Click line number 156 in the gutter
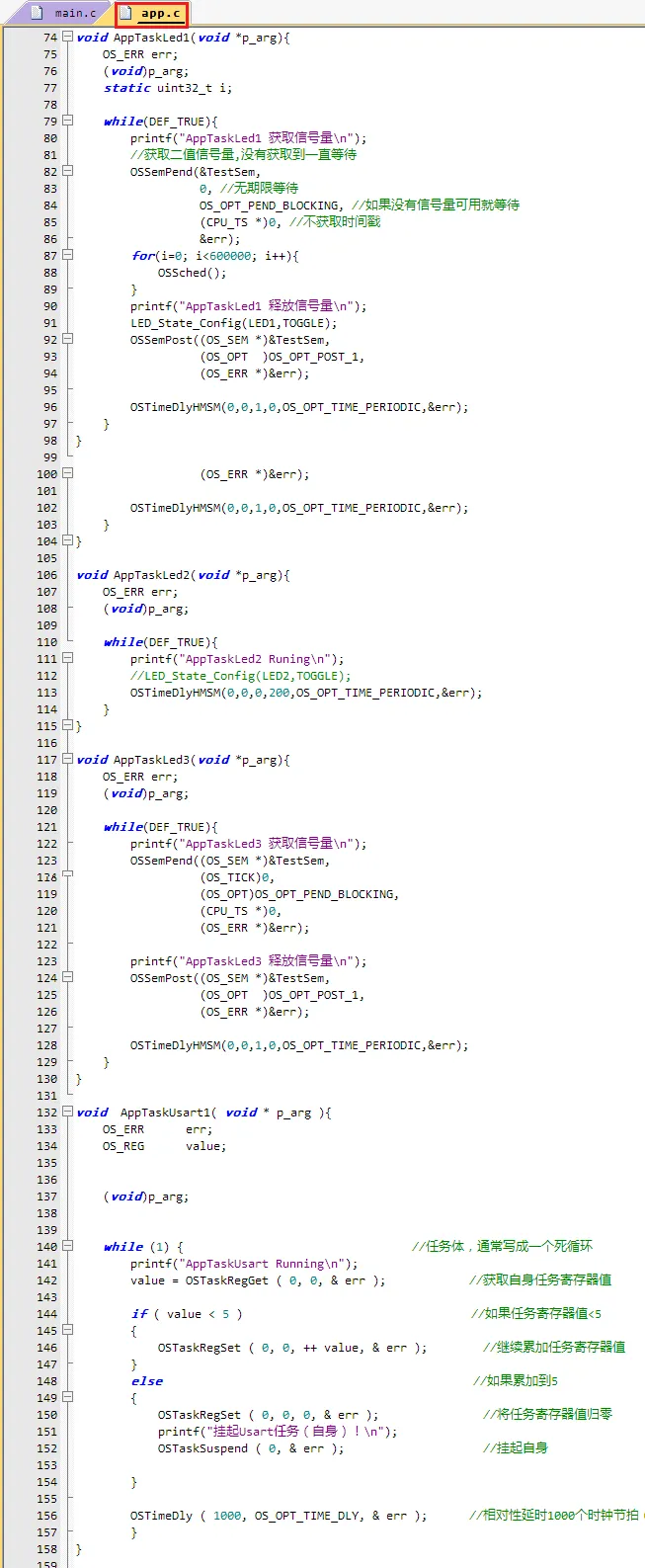645x1568 pixels. coord(46,1516)
